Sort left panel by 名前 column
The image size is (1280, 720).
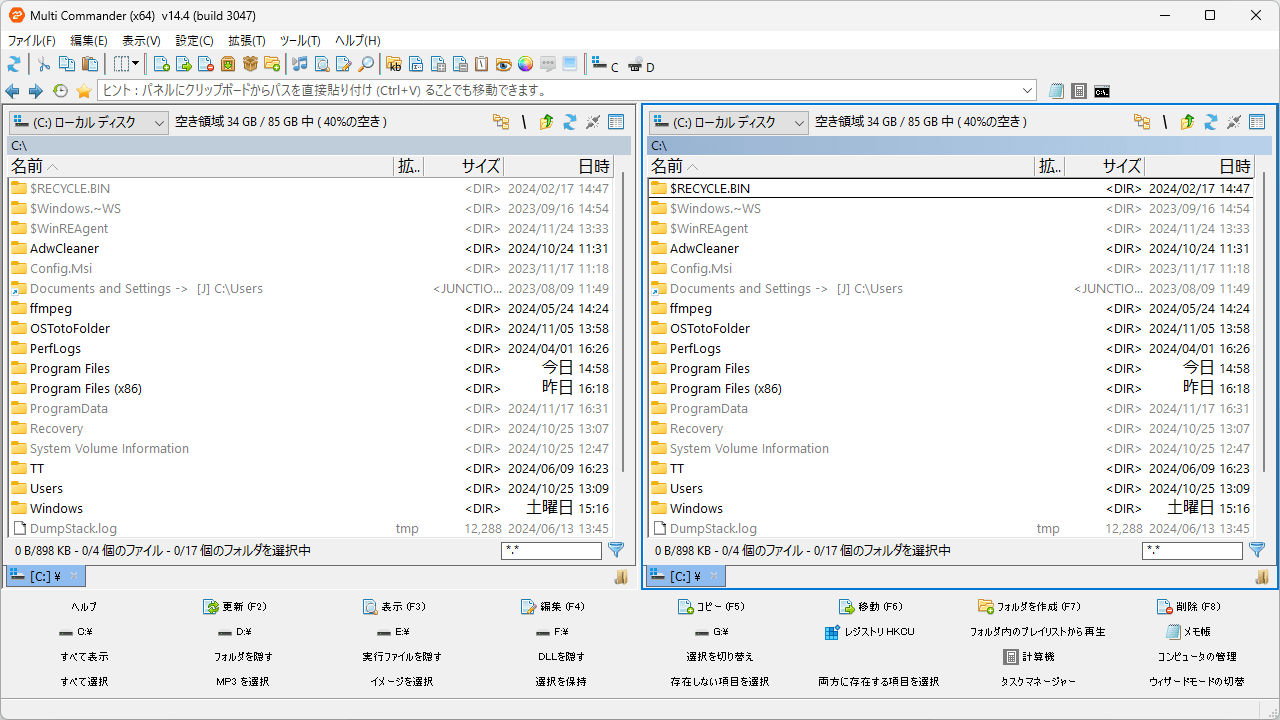200,167
